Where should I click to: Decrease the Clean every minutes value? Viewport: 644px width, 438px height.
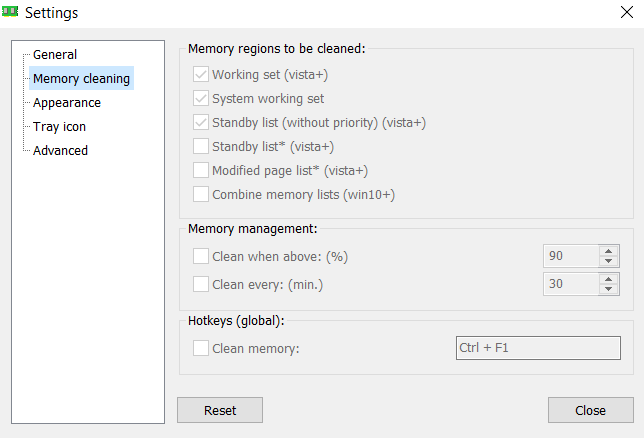point(609,290)
